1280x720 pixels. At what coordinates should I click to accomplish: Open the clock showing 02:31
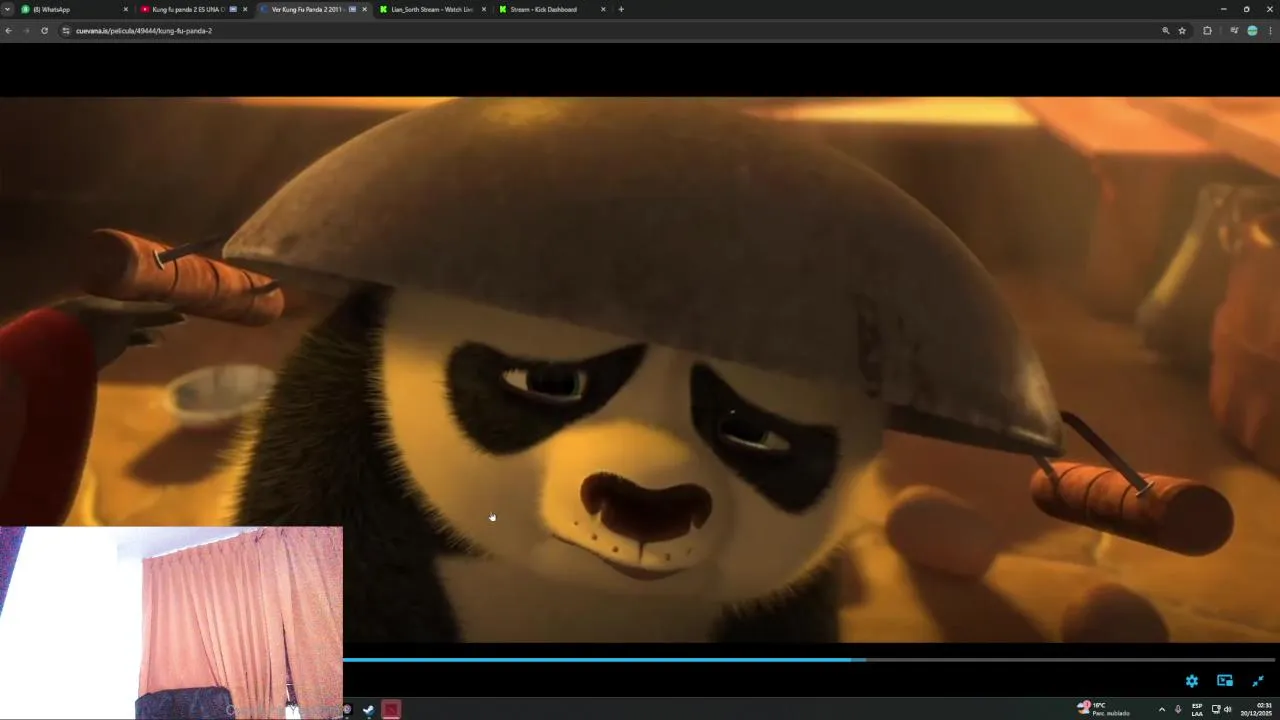[x=1256, y=709]
